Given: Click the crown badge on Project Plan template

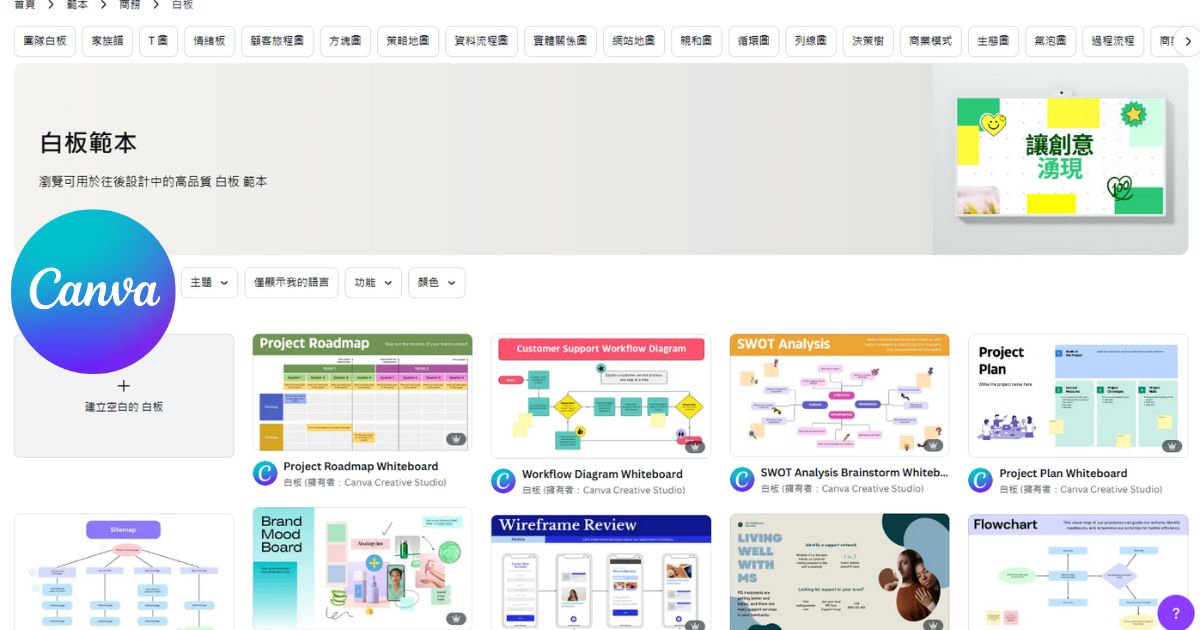Looking at the screenshot, I should tap(1172, 446).
